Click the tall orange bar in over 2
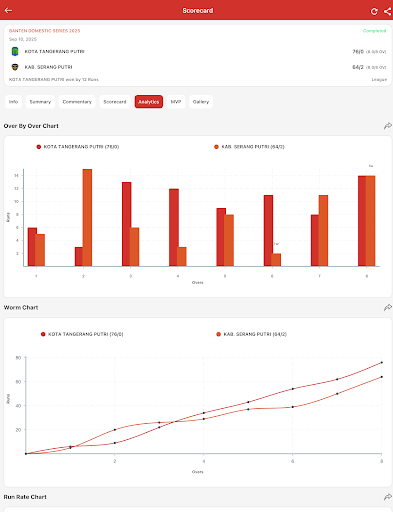 tap(87, 218)
